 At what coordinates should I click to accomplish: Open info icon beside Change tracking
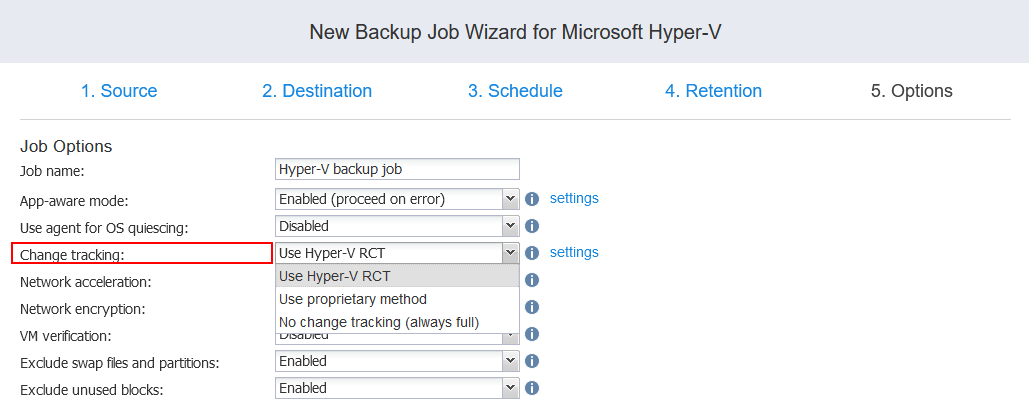coord(532,253)
